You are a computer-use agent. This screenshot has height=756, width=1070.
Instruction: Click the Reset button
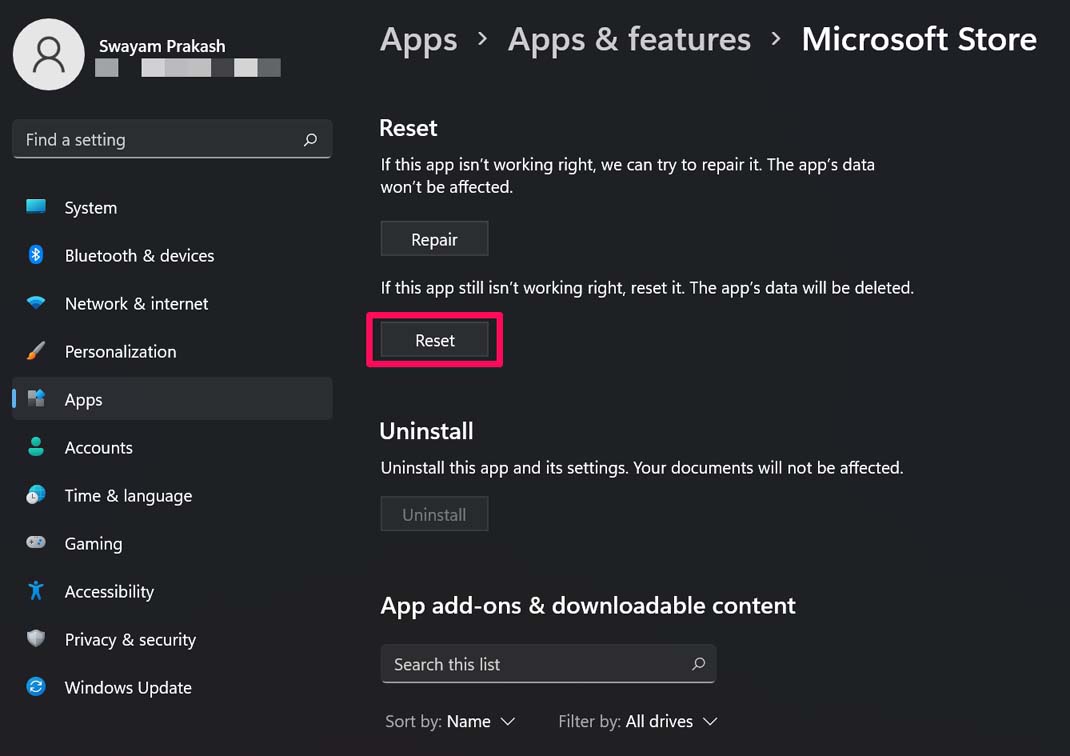pos(434,340)
